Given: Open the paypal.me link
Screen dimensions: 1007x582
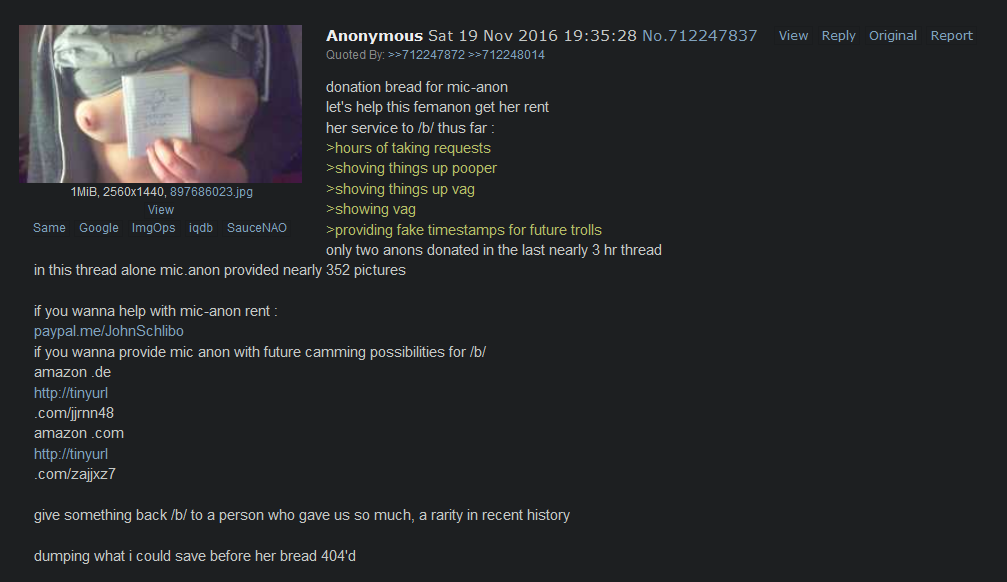Looking at the screenshot, I should coord(109,331).
